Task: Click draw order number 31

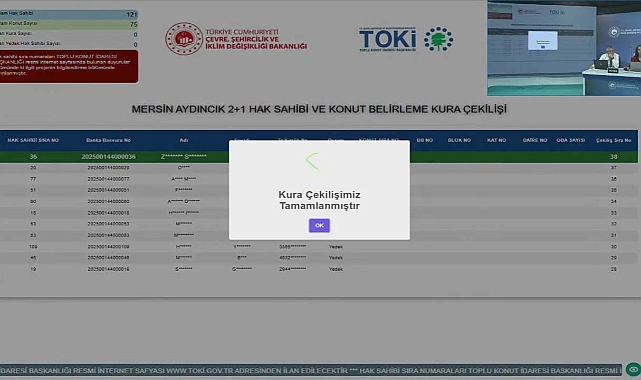Action: 614,235
